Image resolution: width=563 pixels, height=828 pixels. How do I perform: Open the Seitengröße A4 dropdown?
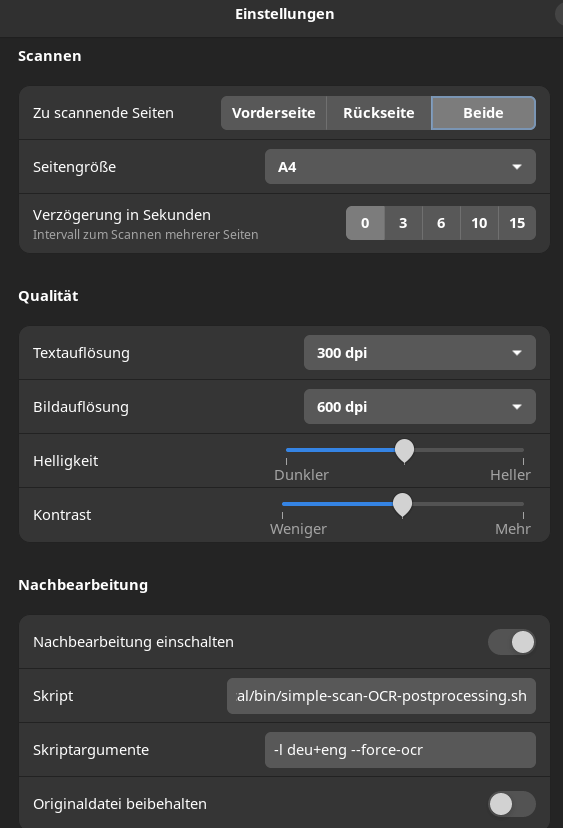pyautogui.click(x=400, y=167)
